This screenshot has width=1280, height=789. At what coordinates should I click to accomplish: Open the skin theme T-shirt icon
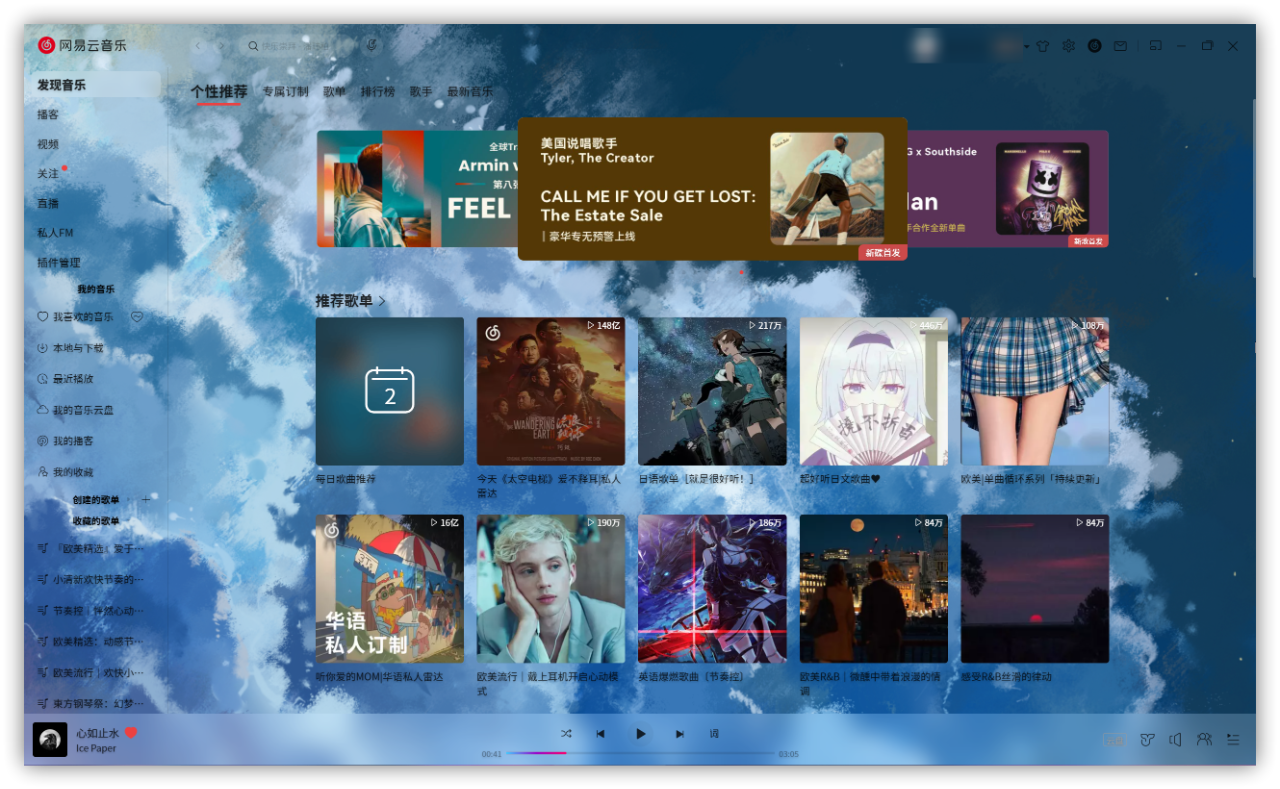click(1043, 46)
